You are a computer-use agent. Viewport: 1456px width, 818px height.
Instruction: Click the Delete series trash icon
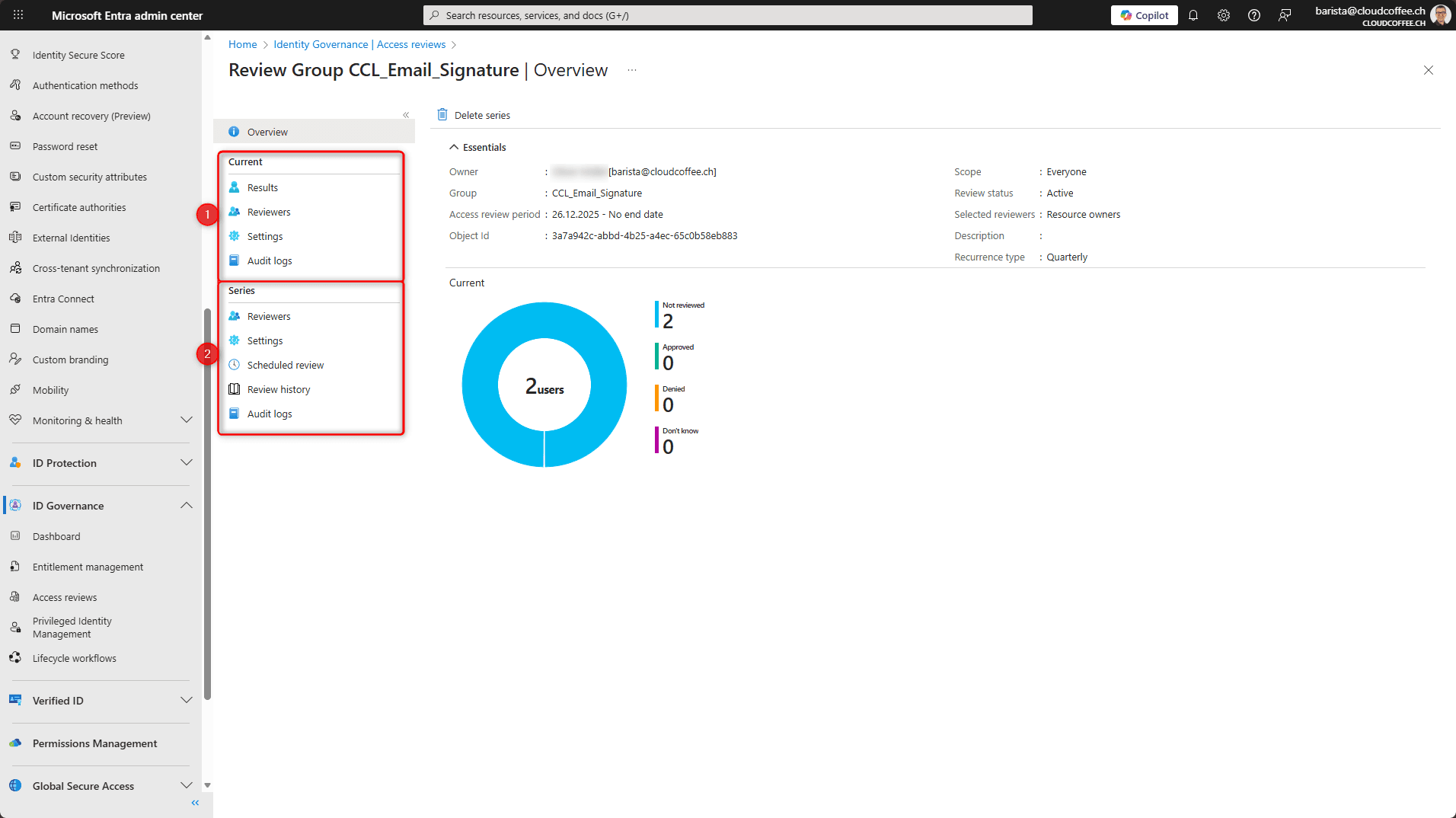point(442,115)
